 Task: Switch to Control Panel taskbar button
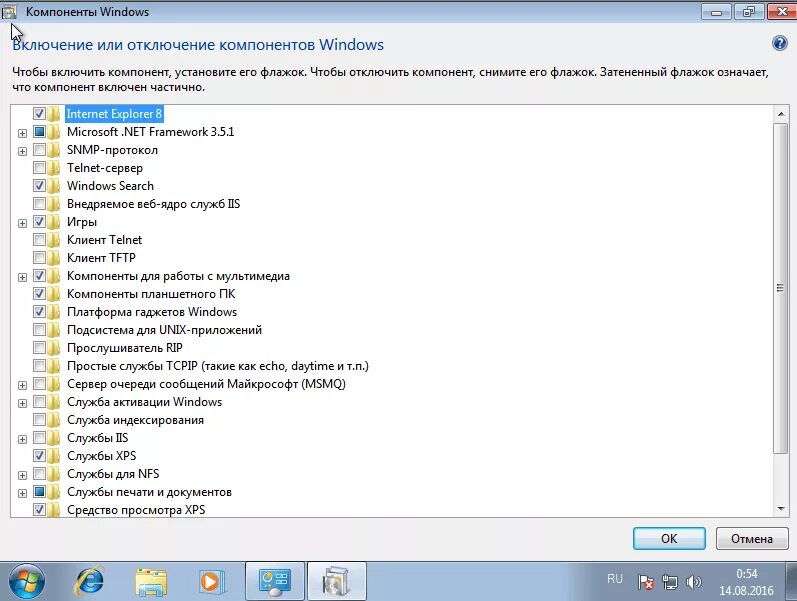(275, 581)
